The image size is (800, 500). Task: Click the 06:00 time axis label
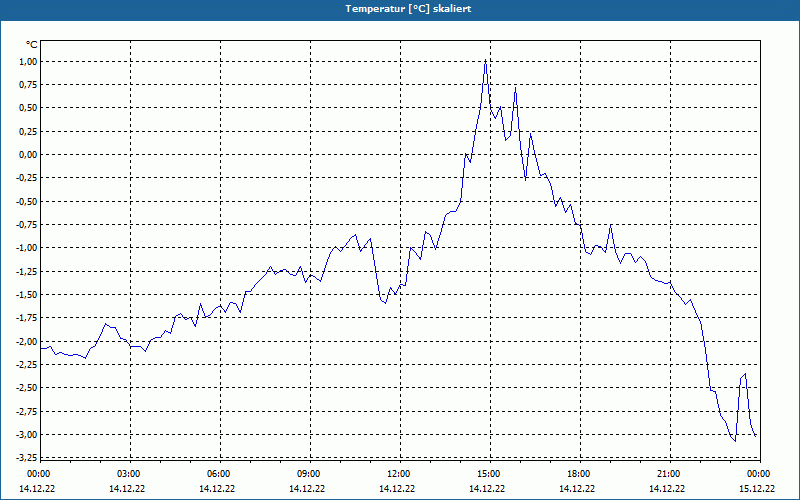[x=219, y=473]
